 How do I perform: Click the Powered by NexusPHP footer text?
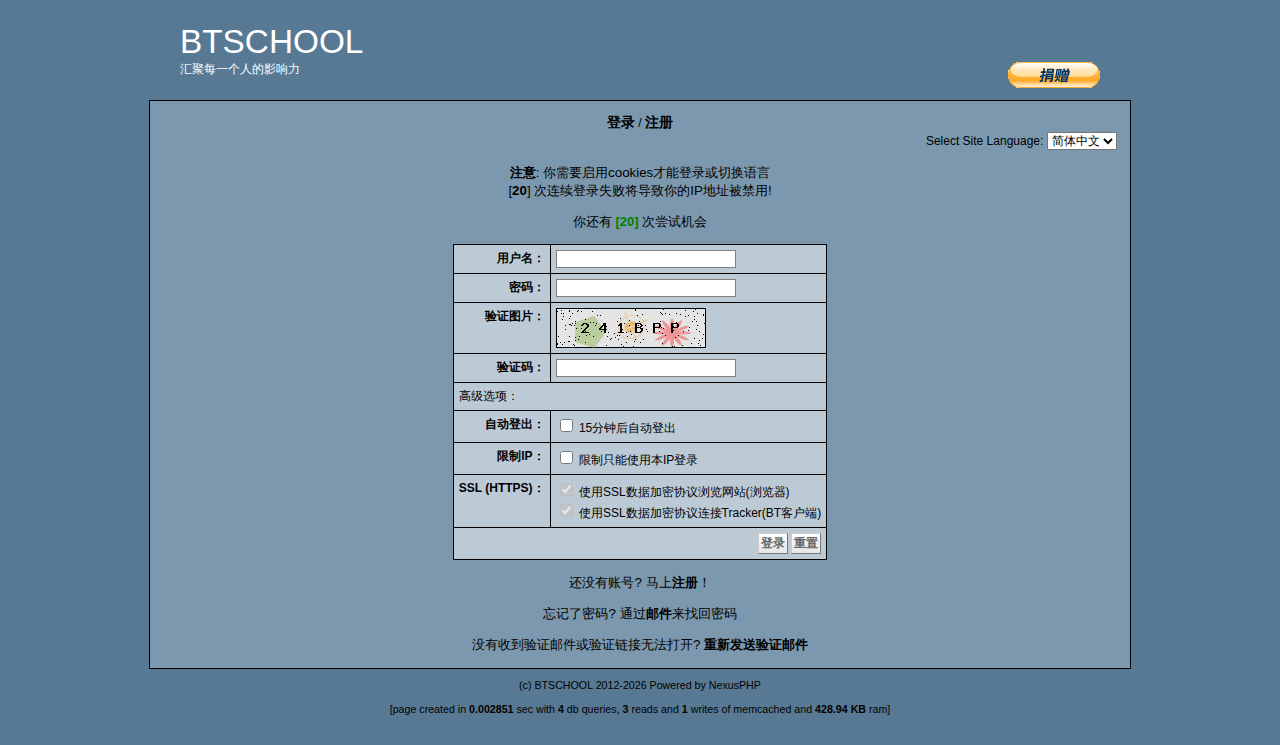click(x=705, y=686)
